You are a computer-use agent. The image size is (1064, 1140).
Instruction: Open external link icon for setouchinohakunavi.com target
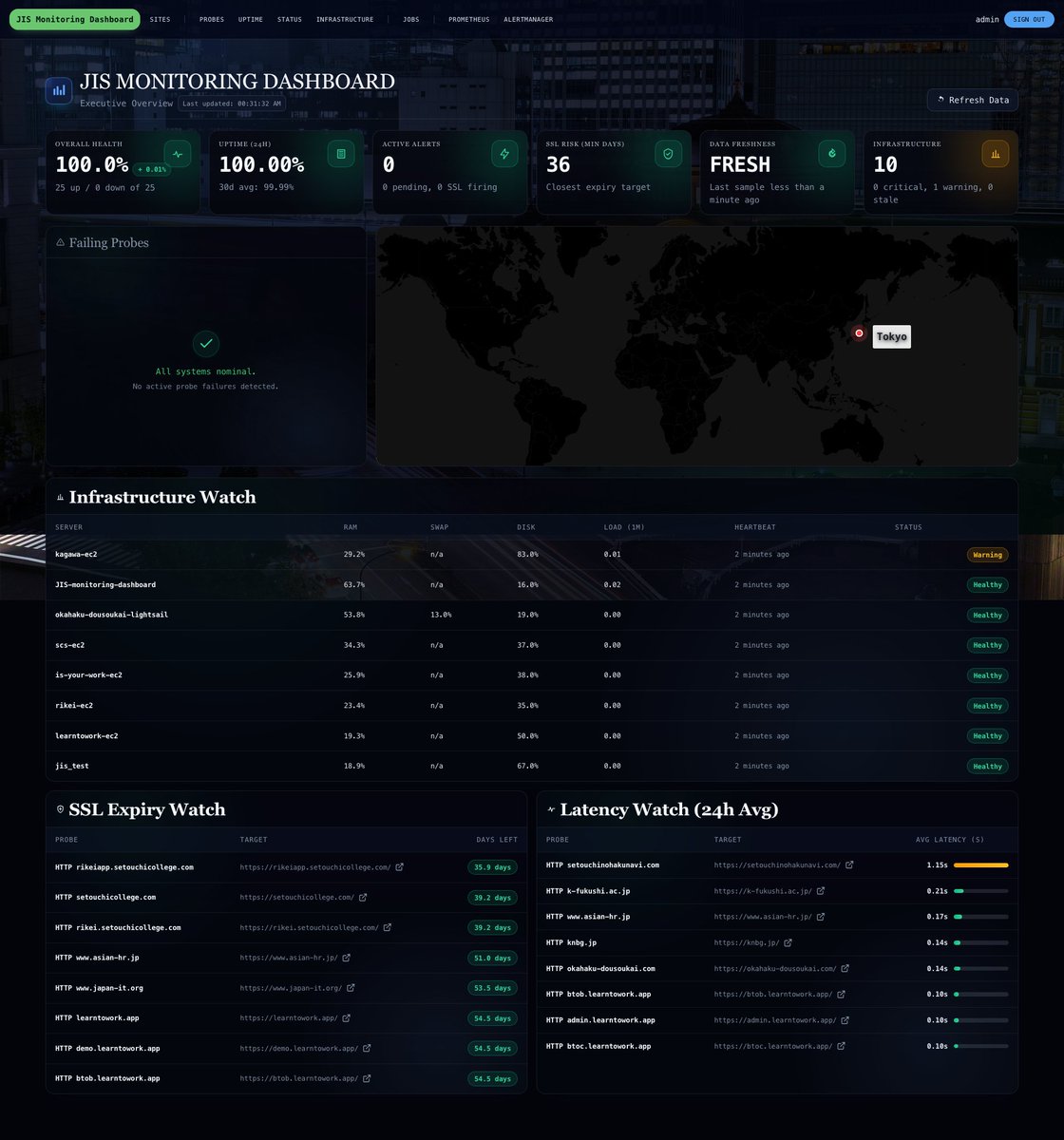click(849, 865)
